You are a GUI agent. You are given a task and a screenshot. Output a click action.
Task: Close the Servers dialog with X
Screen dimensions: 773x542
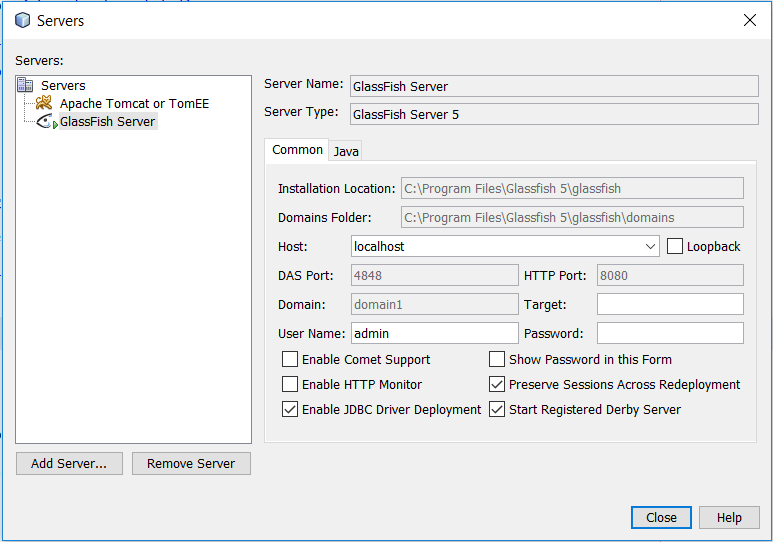tap(750, 20)
